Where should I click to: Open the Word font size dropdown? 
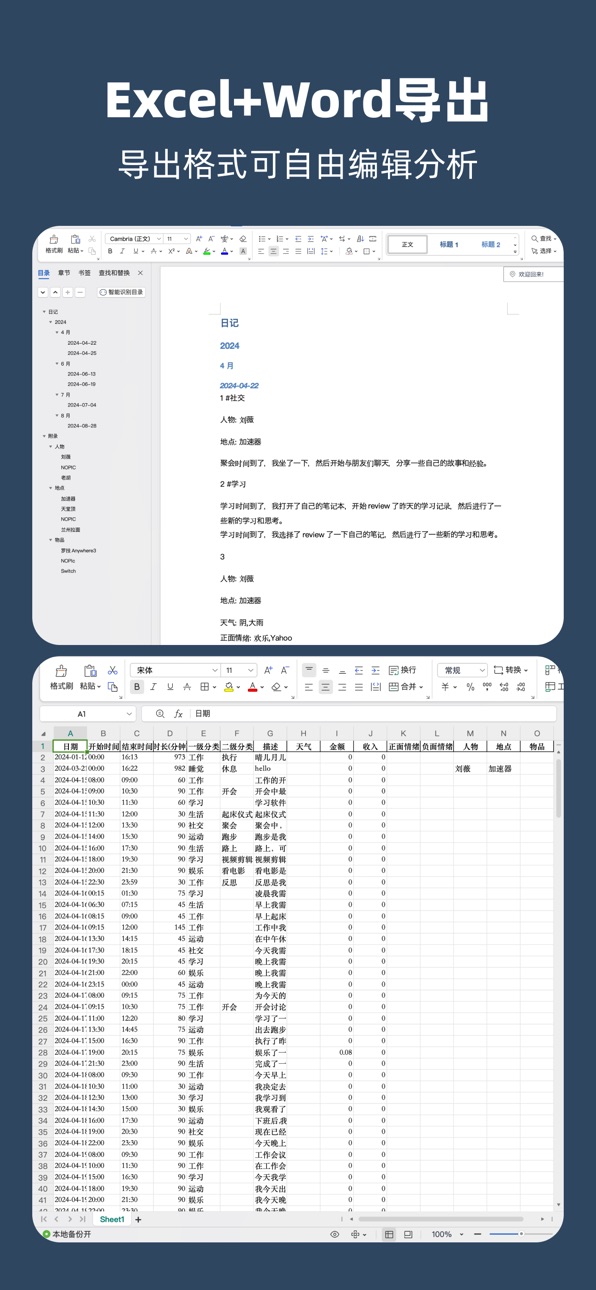click(x=187, y=239)
